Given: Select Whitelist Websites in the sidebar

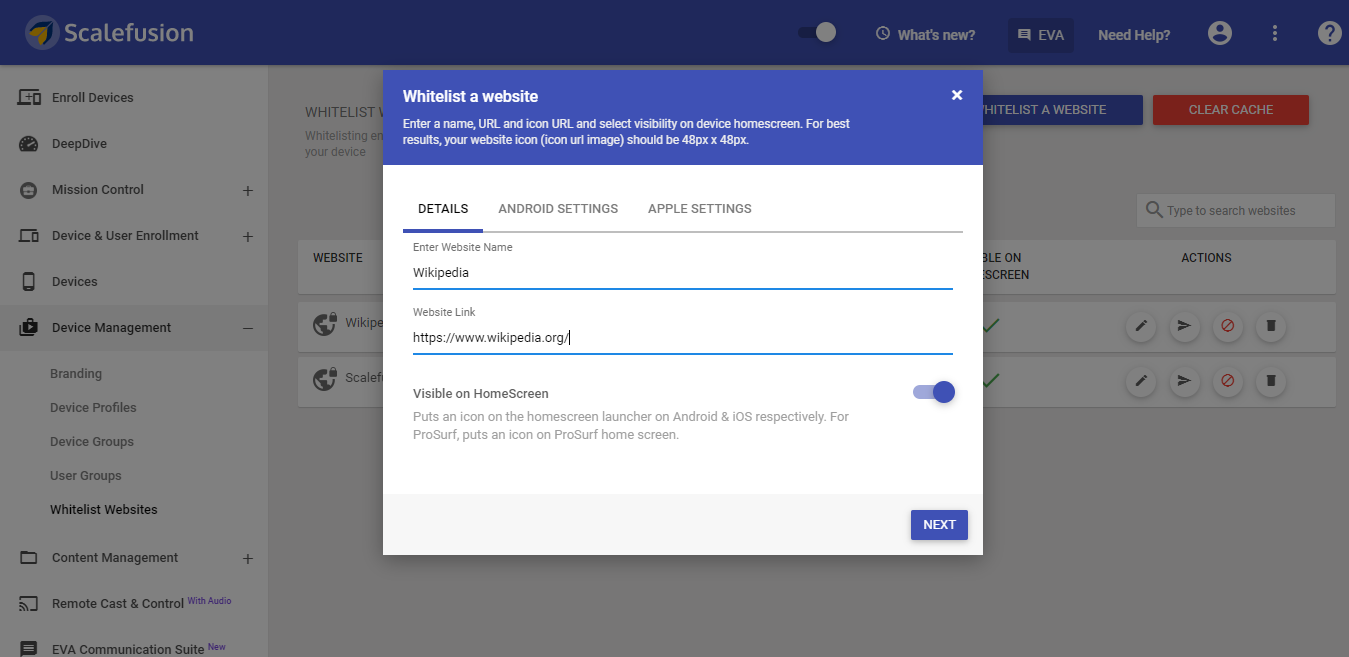Looking at the screenshot, I should click(x=104, y=510).
